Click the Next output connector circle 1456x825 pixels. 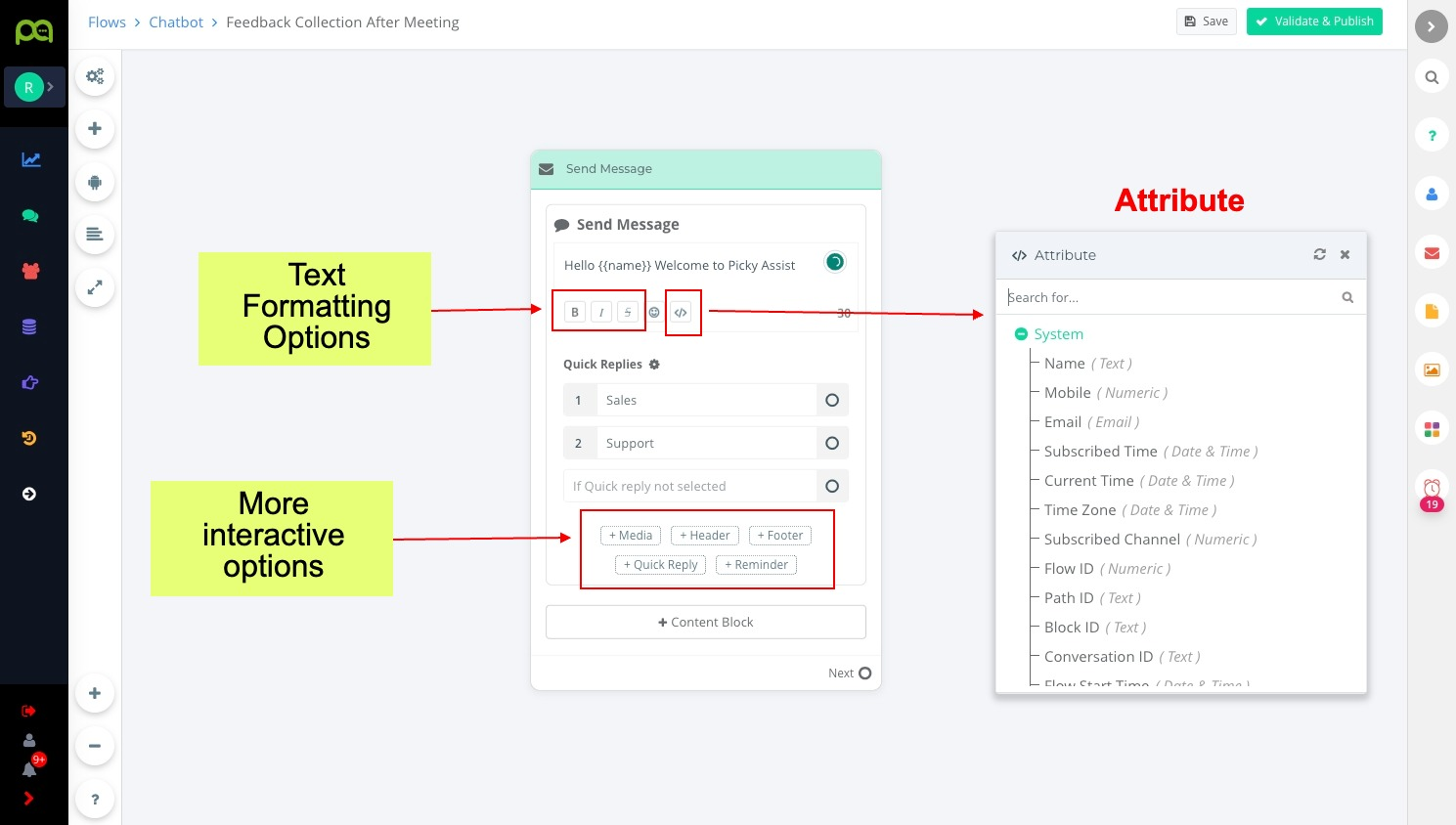864,673
